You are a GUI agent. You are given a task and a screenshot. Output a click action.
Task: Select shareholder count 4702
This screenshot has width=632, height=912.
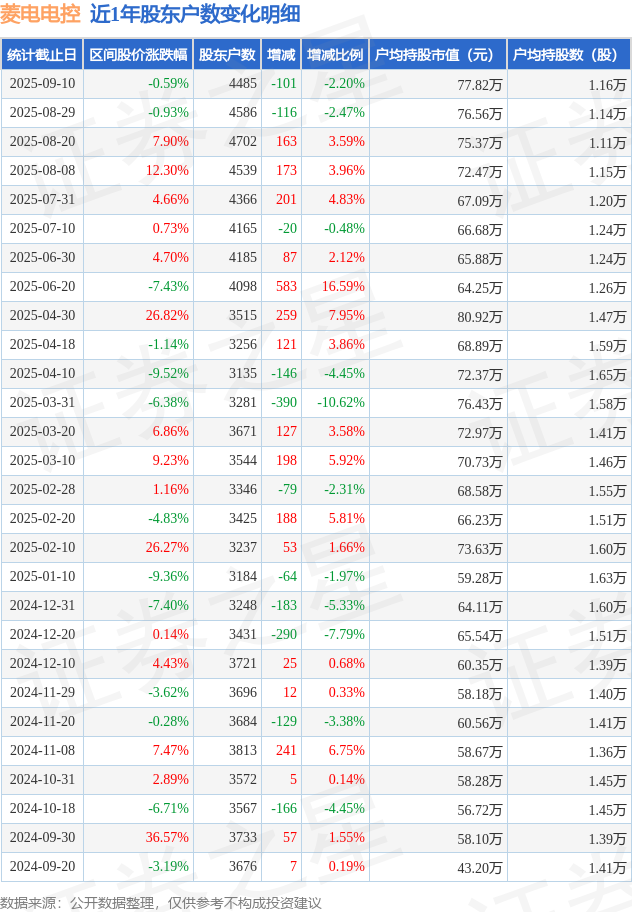point(242,142)
